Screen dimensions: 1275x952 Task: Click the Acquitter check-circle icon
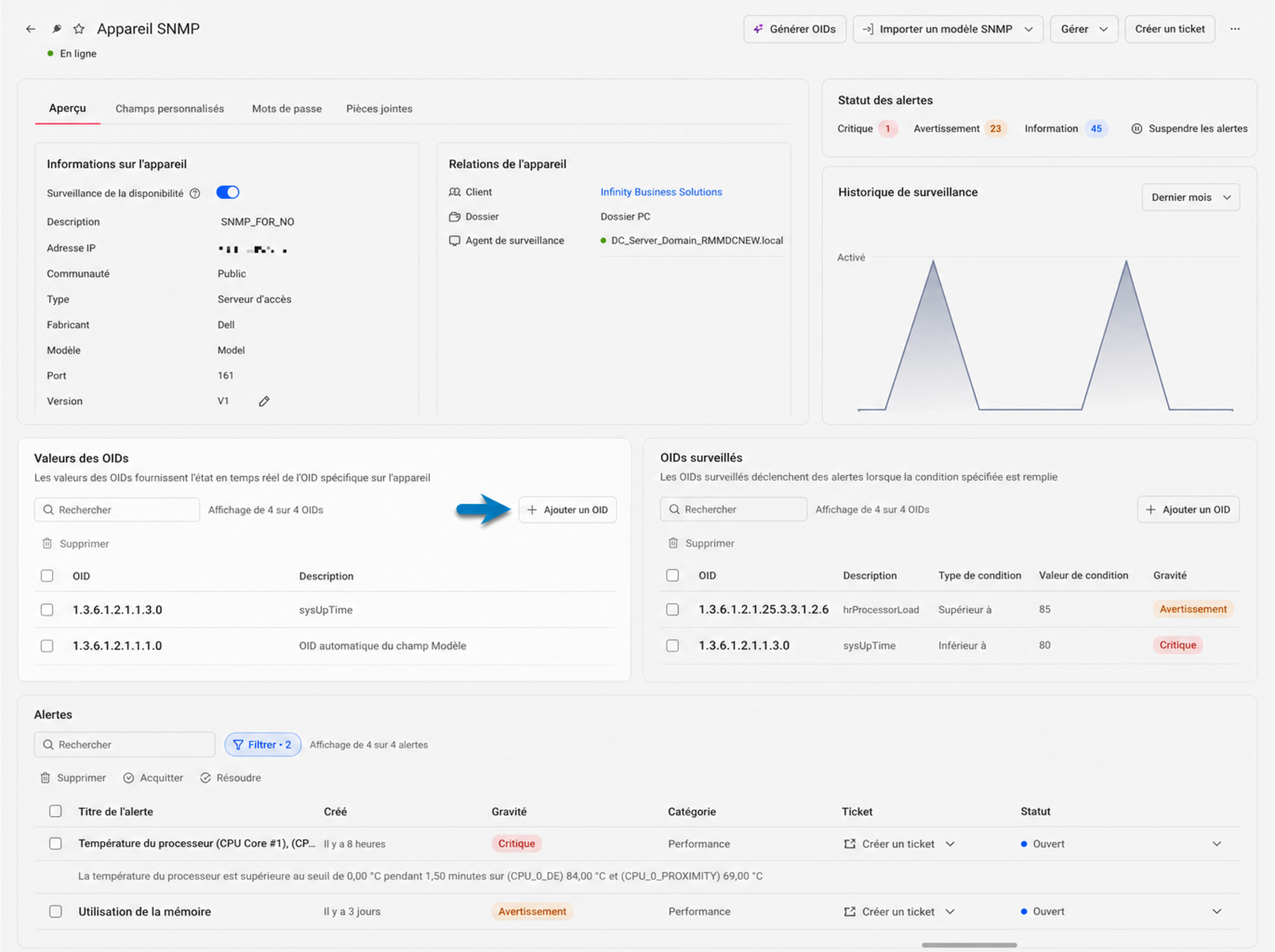tap(129, 778)
